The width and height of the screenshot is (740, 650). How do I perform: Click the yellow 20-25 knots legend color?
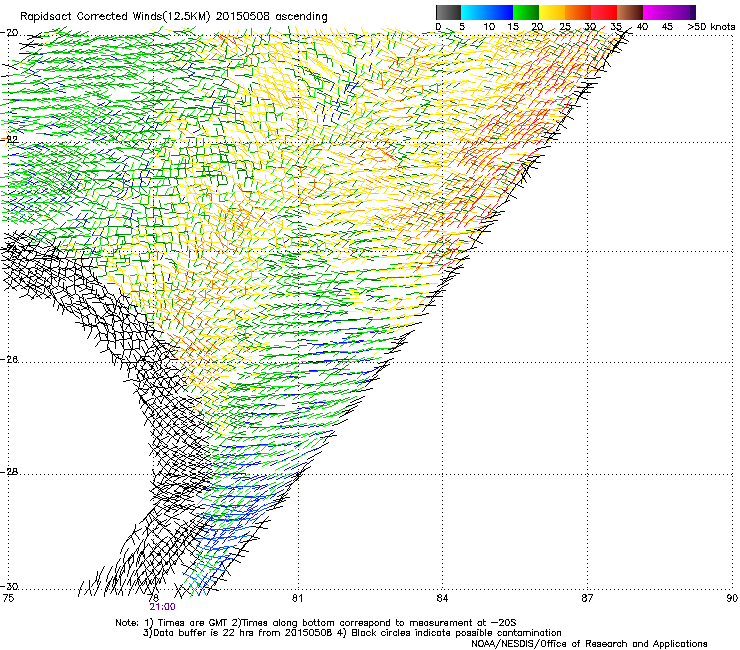click(552, 12)
